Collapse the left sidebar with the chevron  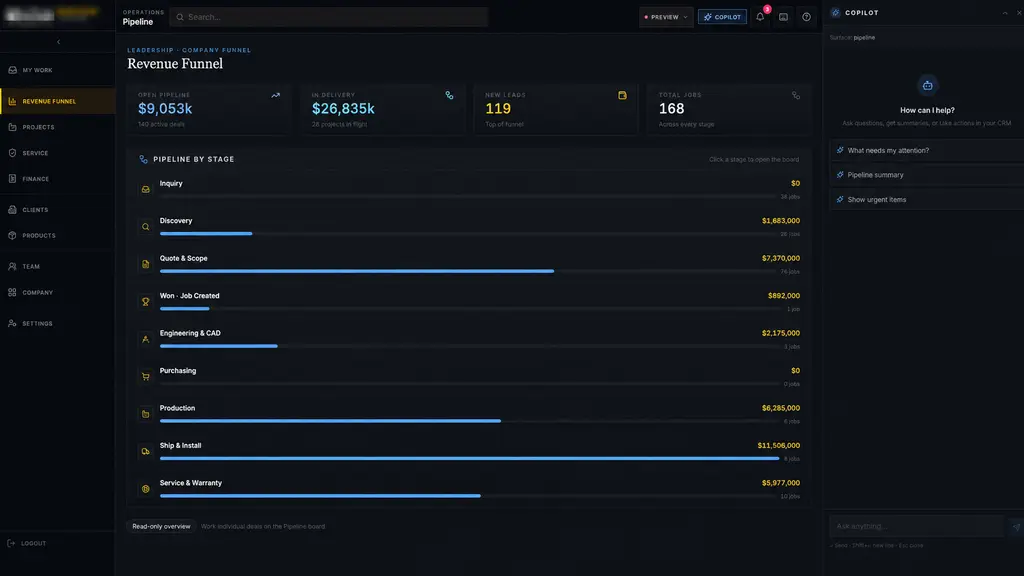58,42
